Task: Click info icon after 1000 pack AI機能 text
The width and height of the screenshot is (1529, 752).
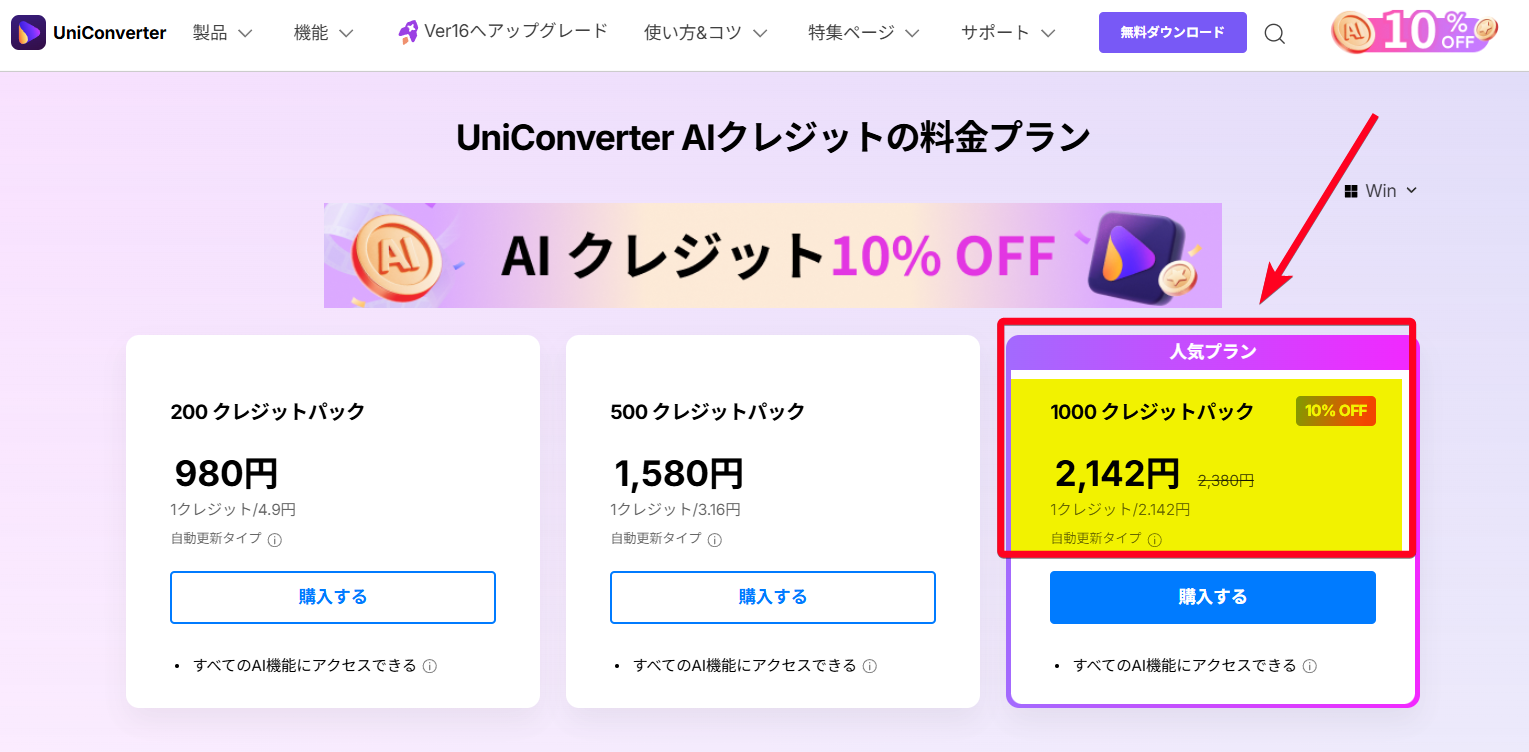Action: point(1310,666)
